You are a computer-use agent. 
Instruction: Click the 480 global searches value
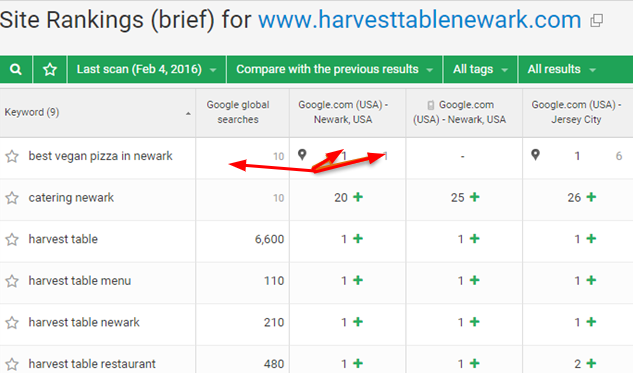[274, 364]
